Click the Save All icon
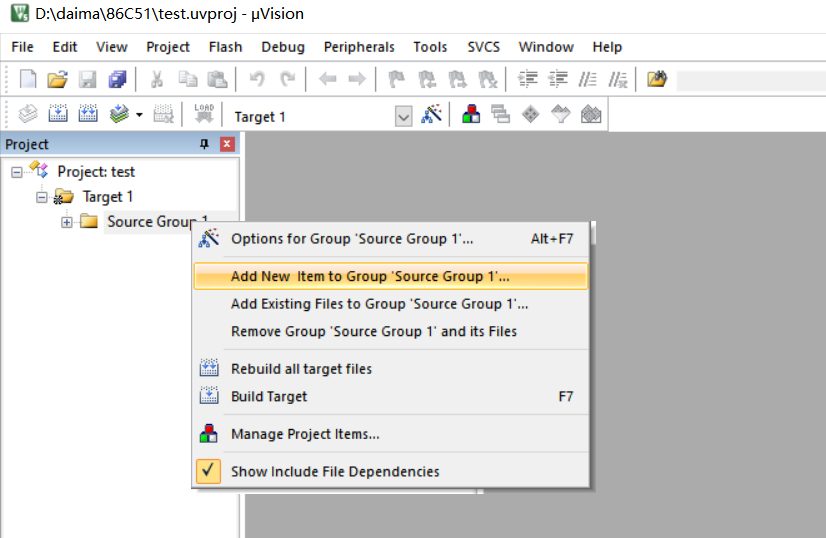This screenshot has height=538, width=826. pyautogui.click(x=117, y=80)
